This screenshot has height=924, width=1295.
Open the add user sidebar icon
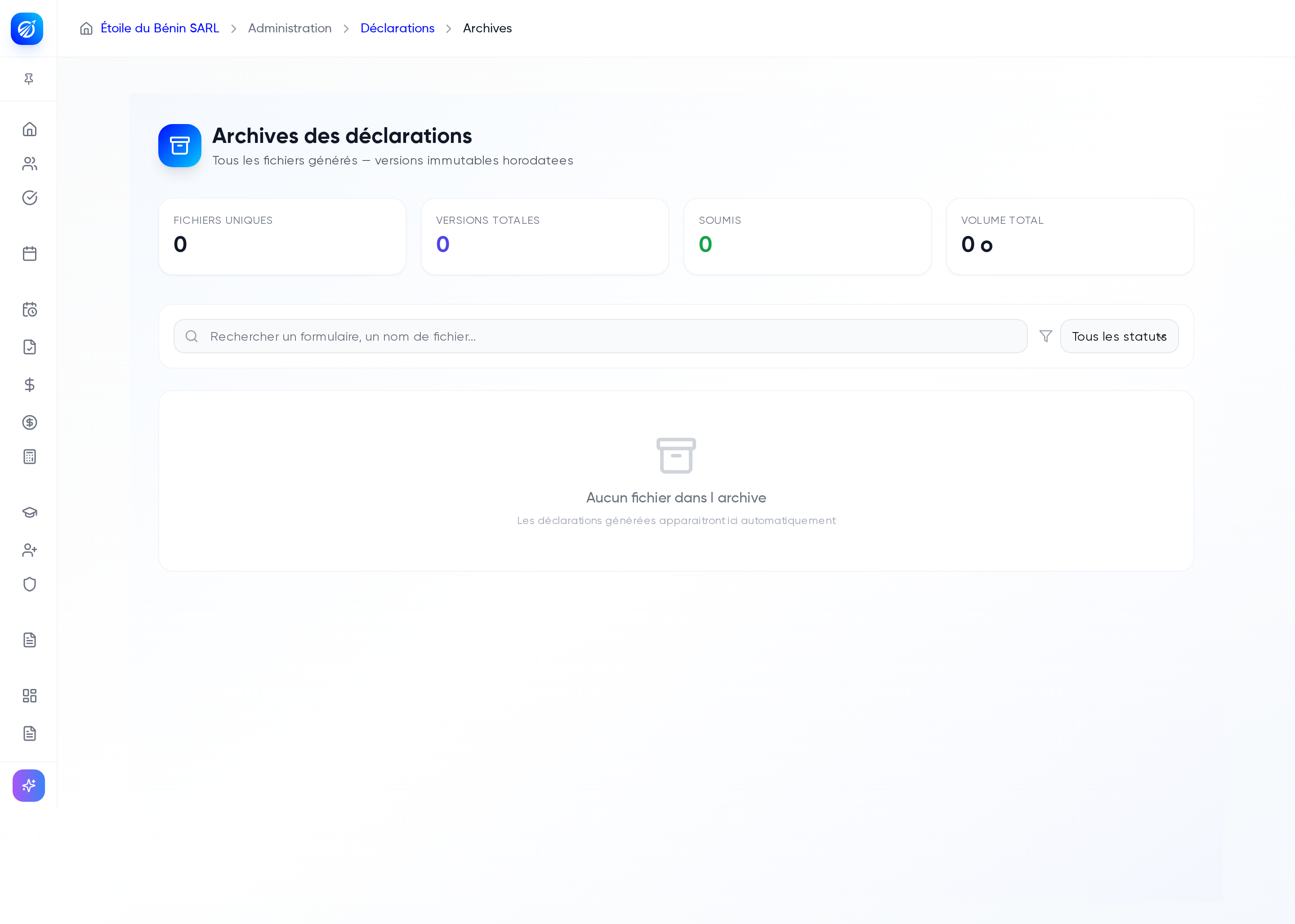[x=30, y=550]
